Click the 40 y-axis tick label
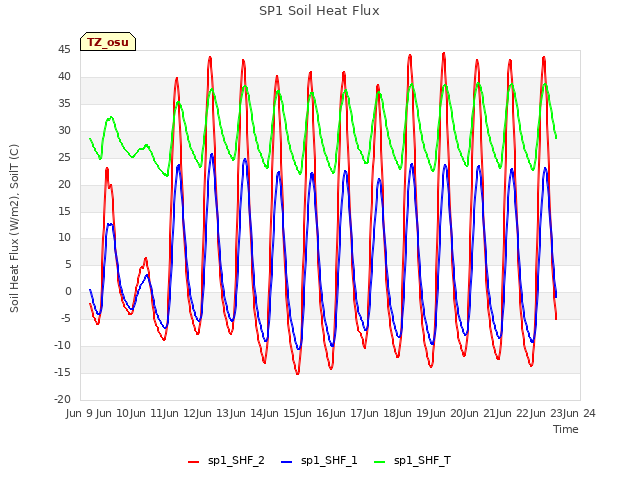 (x=64, y=77)
